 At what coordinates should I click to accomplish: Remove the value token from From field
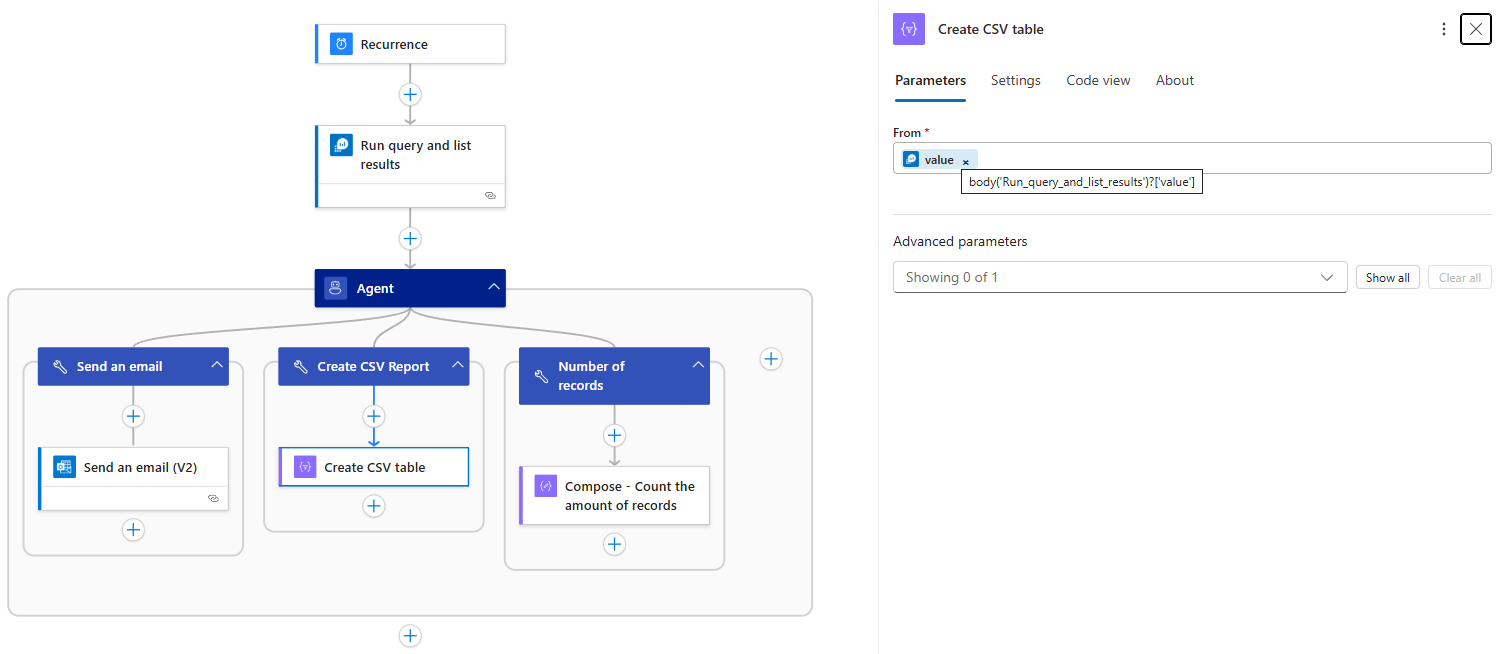[966, 161]
